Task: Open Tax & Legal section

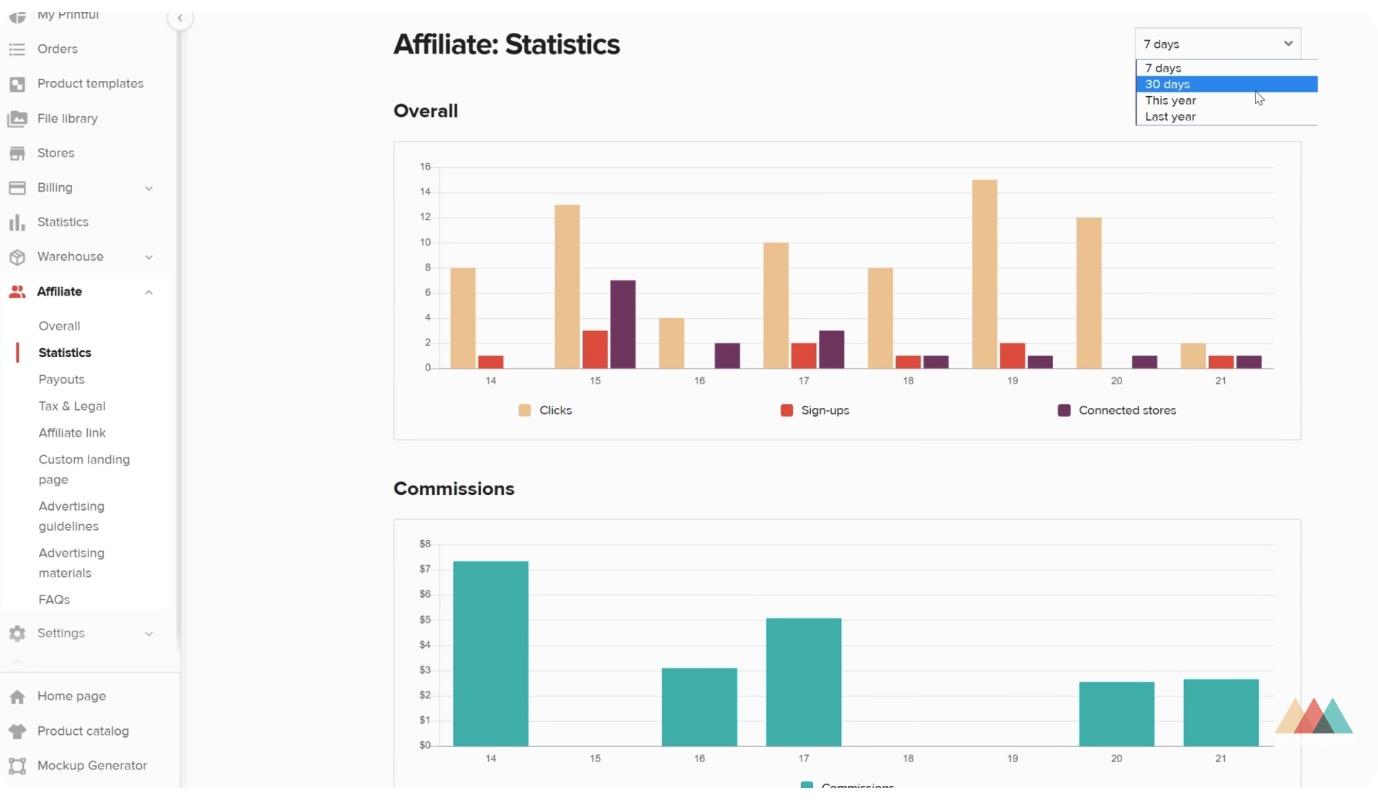Action: pyautogui.click(x=72, y=406)
